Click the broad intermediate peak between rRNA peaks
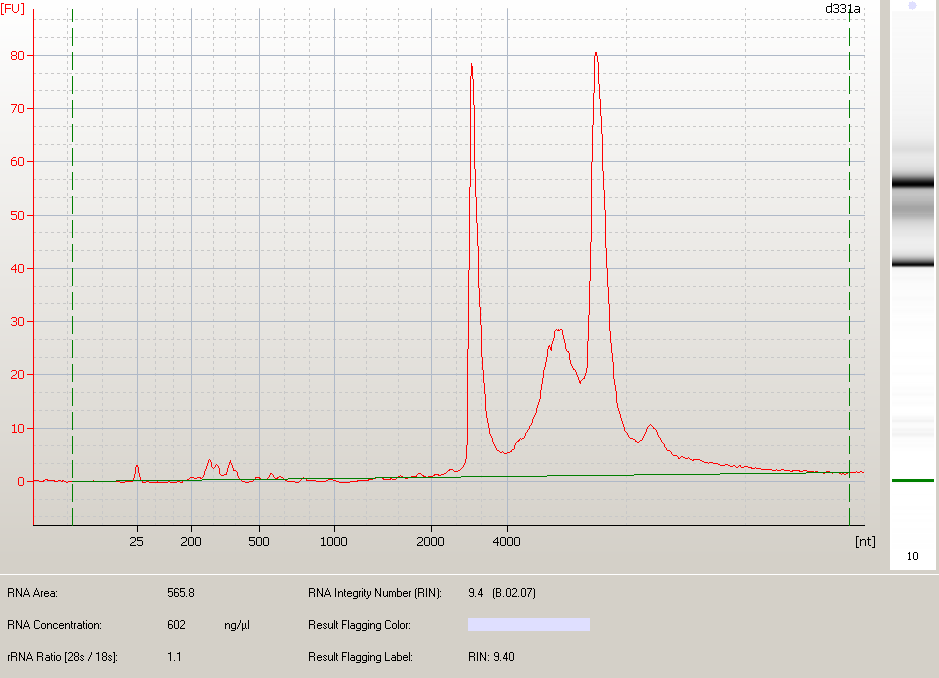The width and height of the screenshot is (939, 678). [558, 330]
